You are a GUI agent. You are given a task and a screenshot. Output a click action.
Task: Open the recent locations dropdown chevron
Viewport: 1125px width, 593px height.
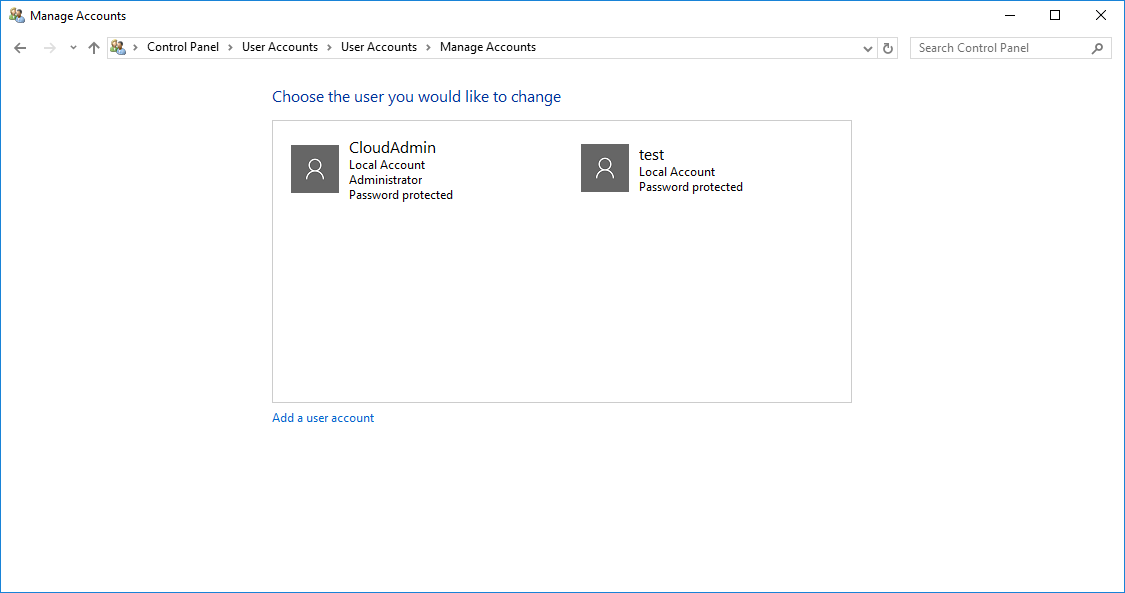click(x=73, y=48)
